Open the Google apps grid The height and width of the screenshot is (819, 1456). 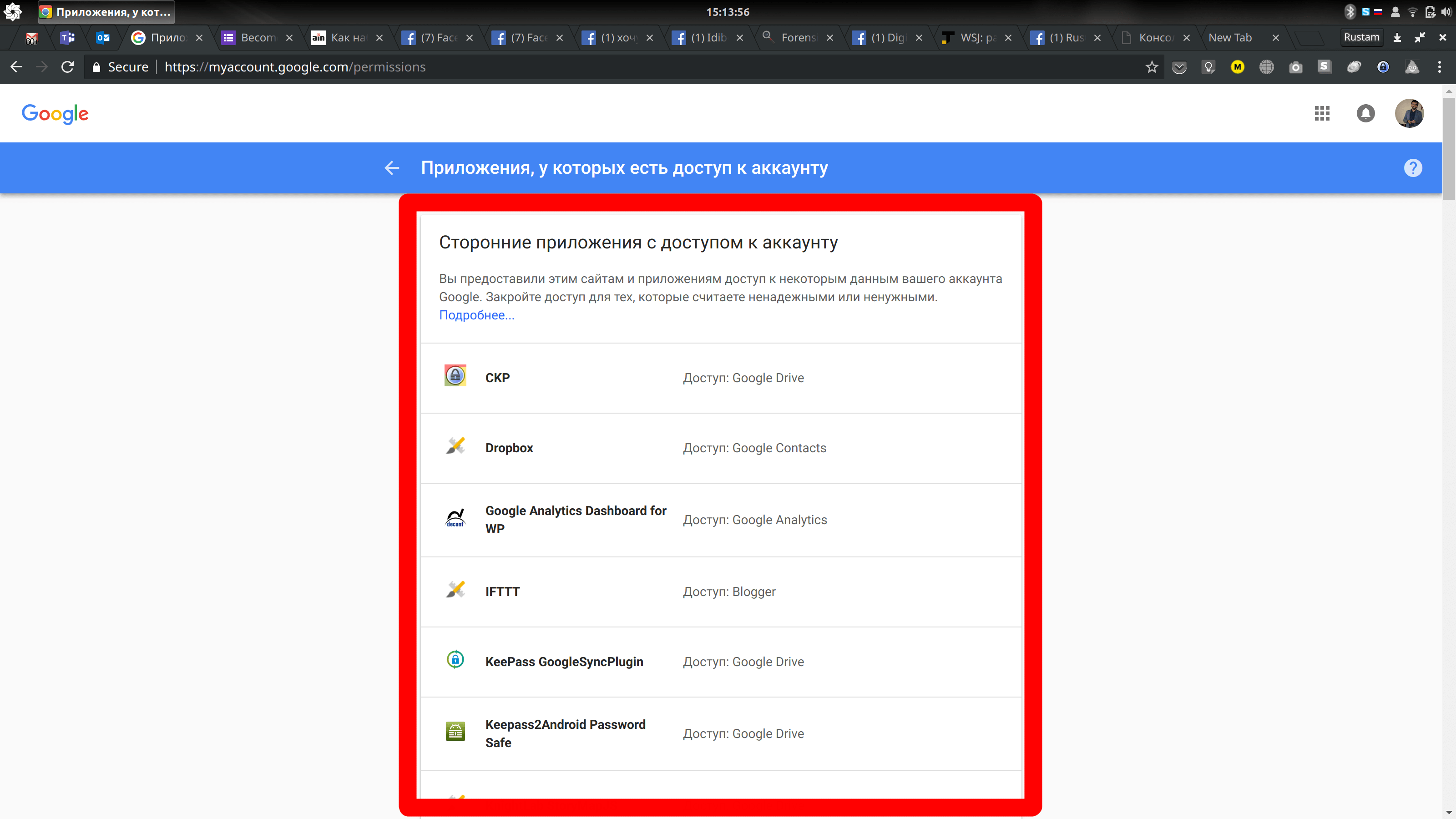point(1321,114)
